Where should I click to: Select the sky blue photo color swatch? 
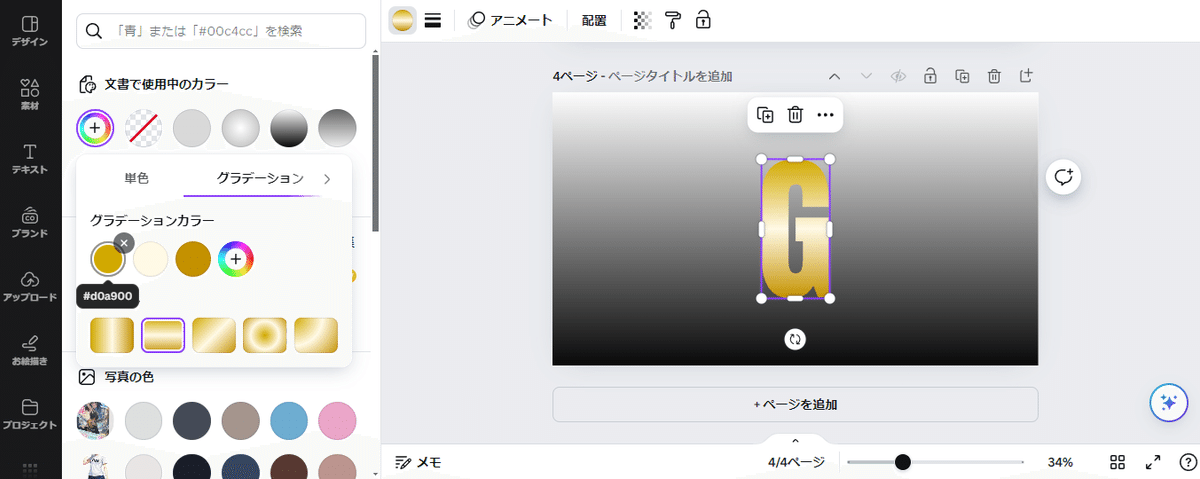click(x=289, y=421)
